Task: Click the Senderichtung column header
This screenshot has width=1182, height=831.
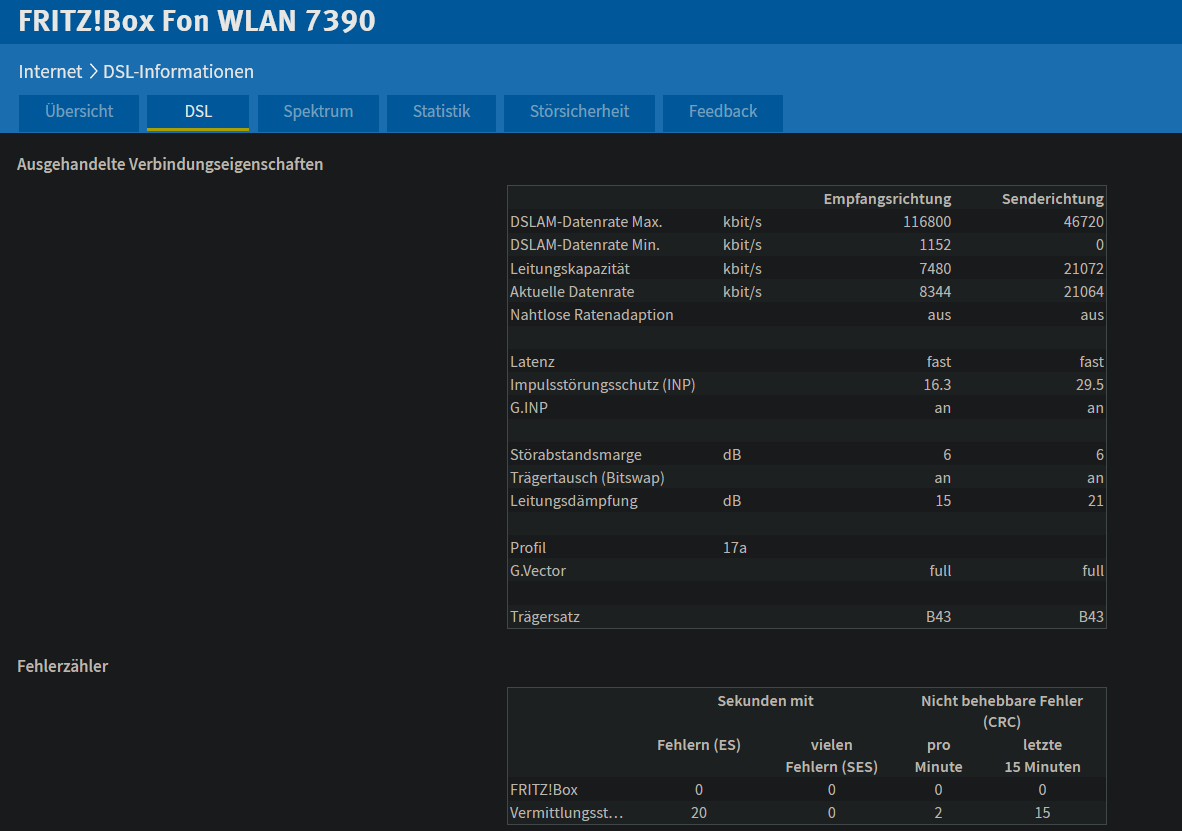Action: click(1052, 199)
